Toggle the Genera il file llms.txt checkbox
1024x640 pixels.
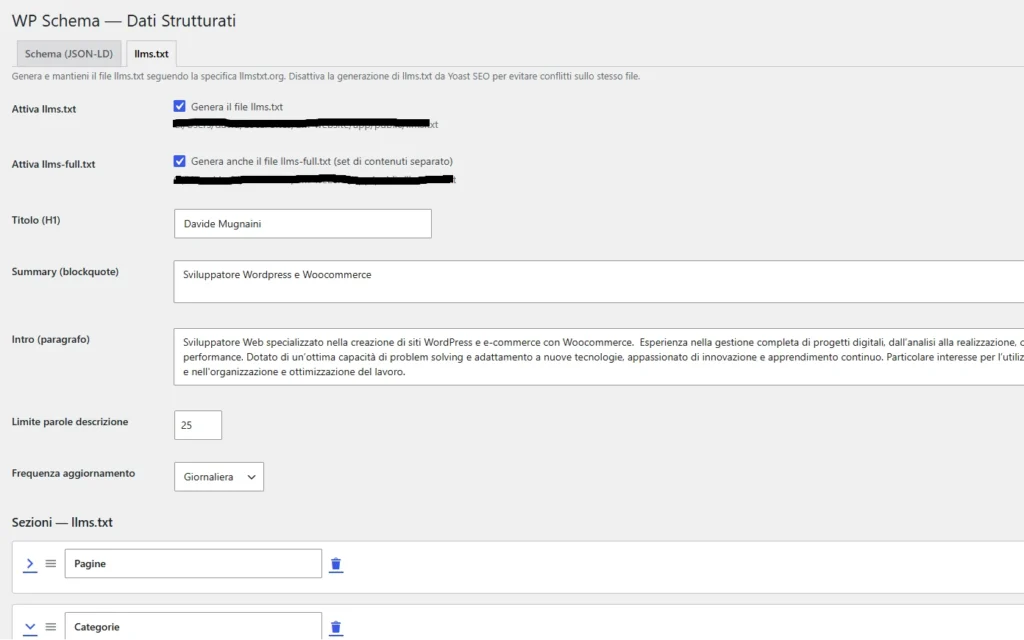pos(180,106)
